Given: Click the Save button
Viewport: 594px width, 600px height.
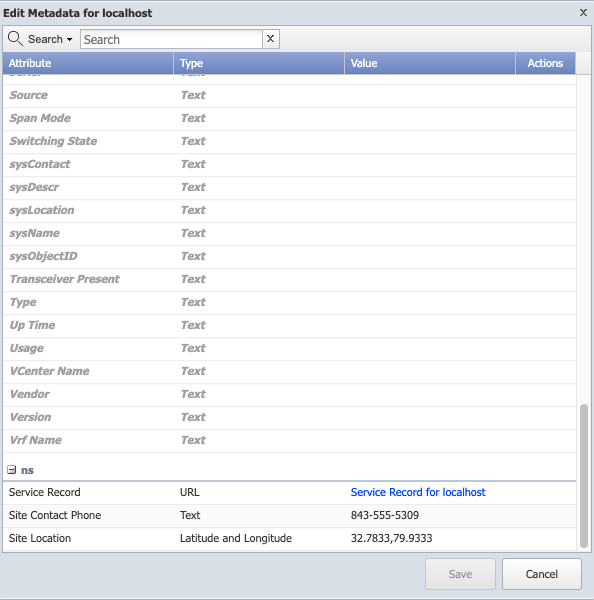Looking at the screenshot, I should (460, 574).
